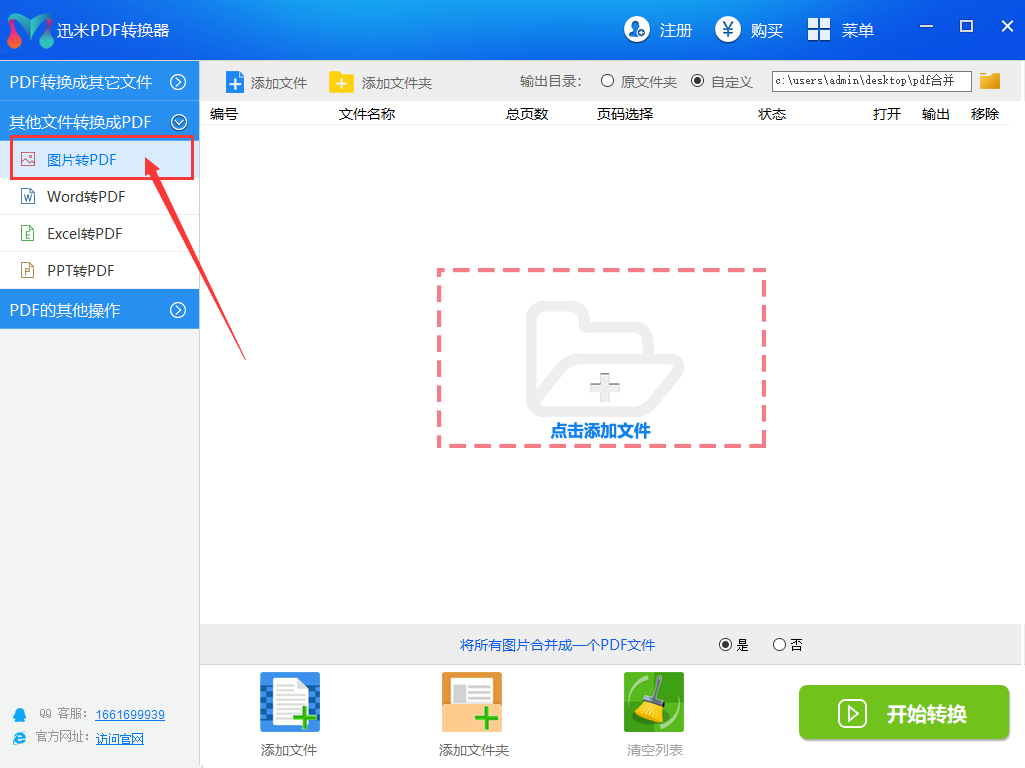Select Word转PDF in the sidebar
Image resolution: width=1025 pixels, height=768 pixels.
coord(86,197)
